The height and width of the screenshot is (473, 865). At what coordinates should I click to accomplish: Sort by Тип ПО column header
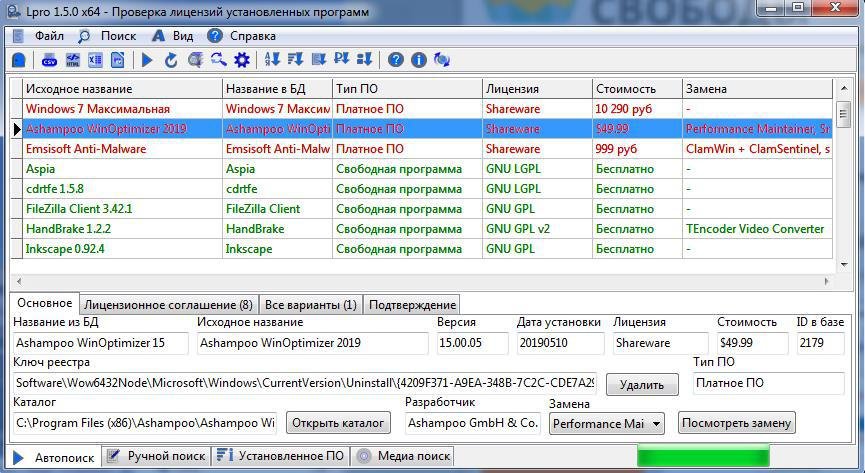[408, 89]
